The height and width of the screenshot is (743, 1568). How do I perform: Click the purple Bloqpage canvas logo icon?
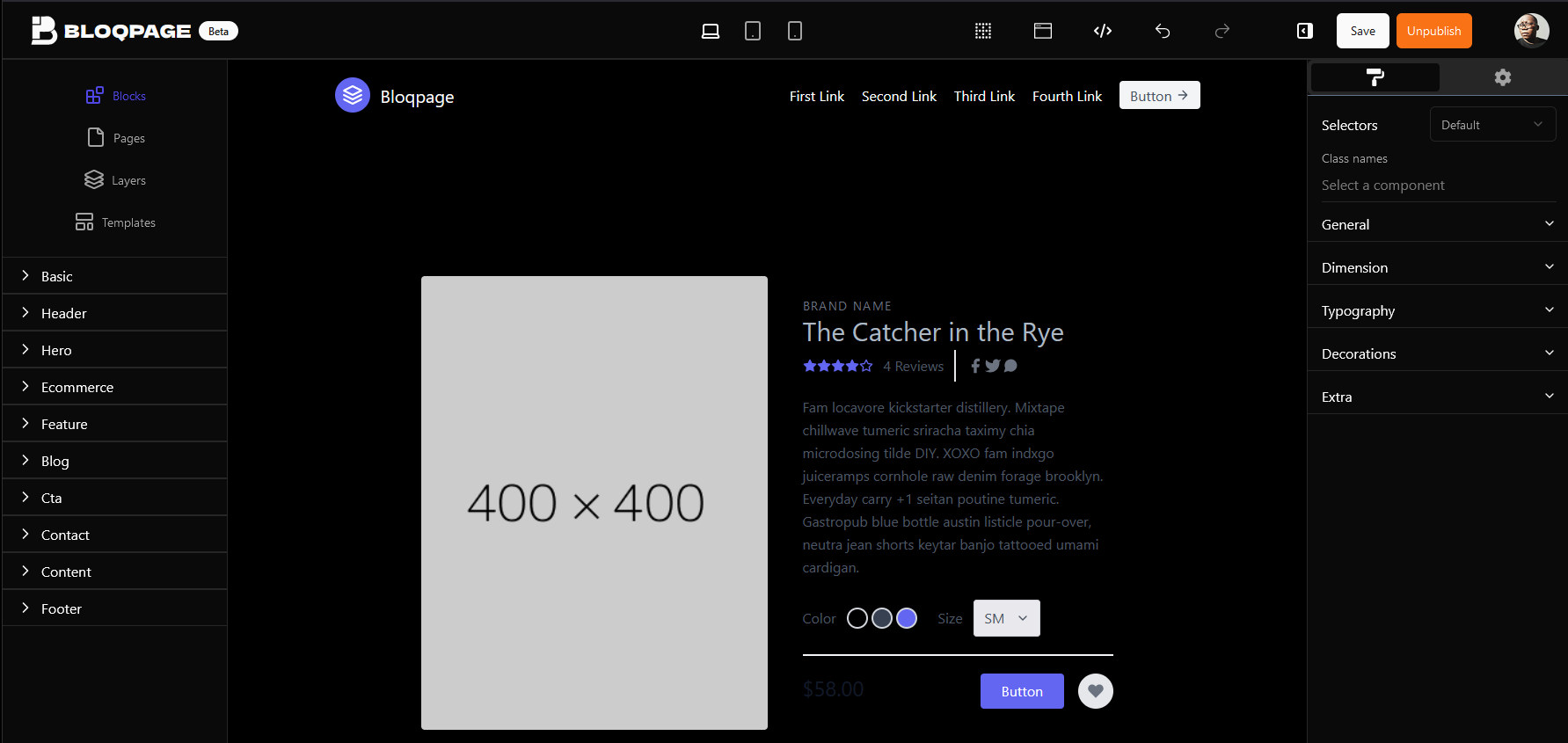(353, 95)
